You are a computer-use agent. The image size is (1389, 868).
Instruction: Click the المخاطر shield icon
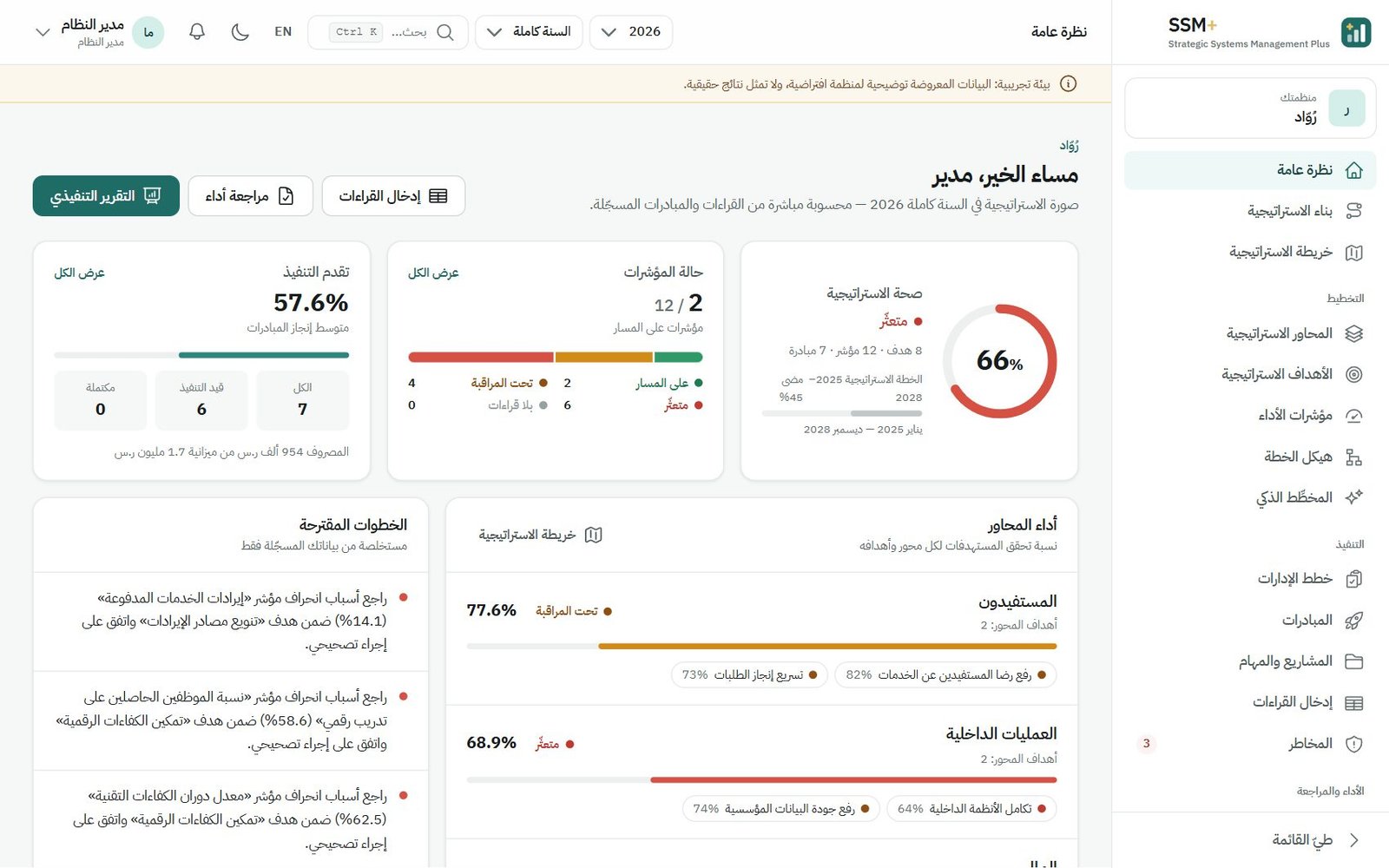(x=1353, y=744)
